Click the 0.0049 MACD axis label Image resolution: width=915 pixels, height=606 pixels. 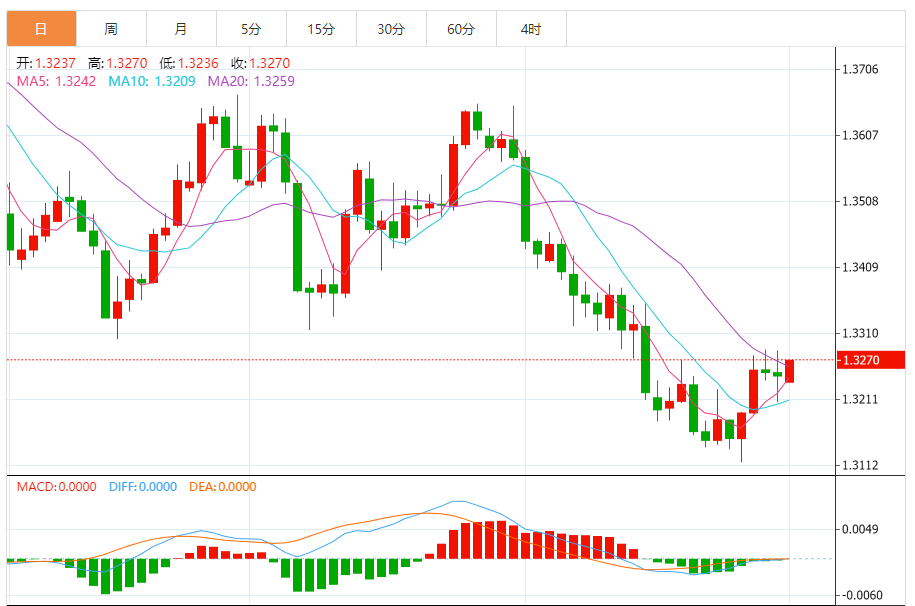point(860,530)
